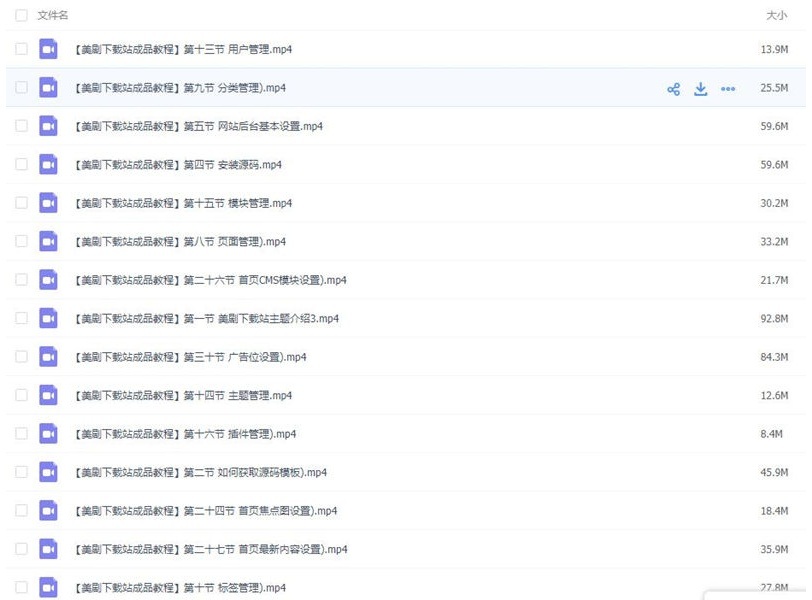Viewport: 812px width, 600px height.
Task: Select checkbox of 第二十七节 首页最新内容设置
Action: (x=21, y=549)
